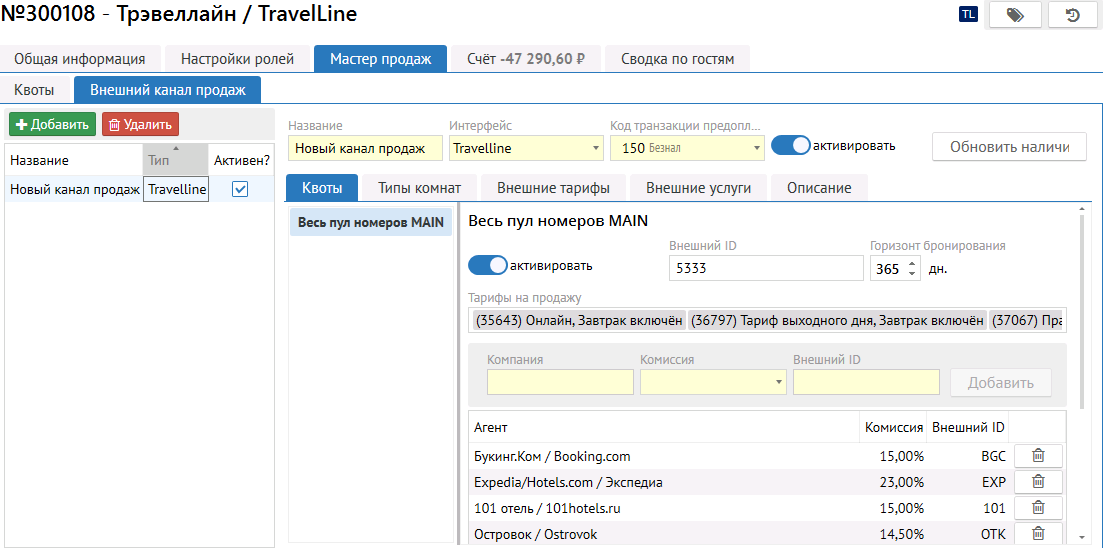The width and height of the screenshot is (1105, 548).
Task: Click trash icon for Ostrovok agent
Action: coord(1038,534)
